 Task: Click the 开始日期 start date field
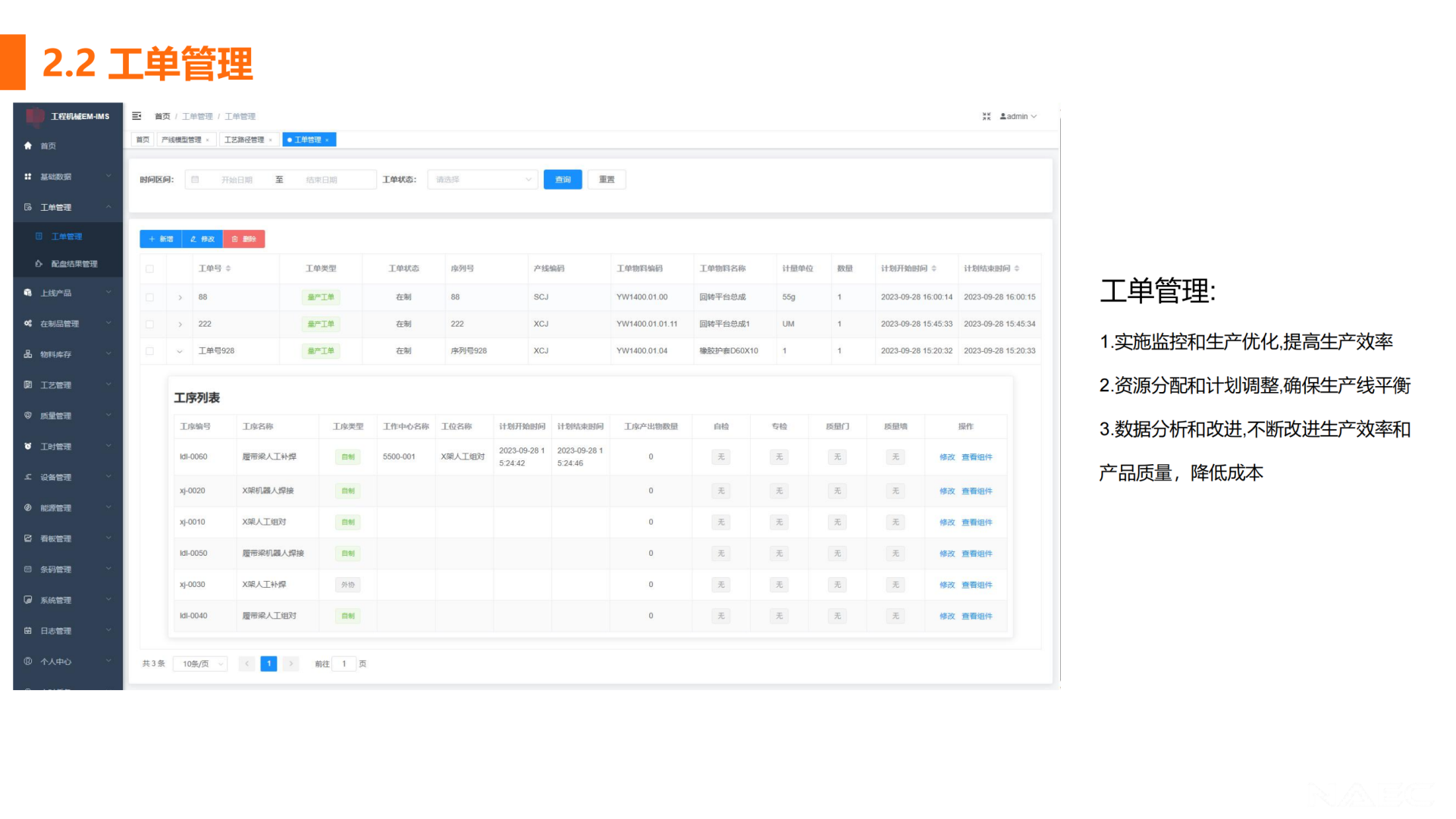(x=237, y=180)
